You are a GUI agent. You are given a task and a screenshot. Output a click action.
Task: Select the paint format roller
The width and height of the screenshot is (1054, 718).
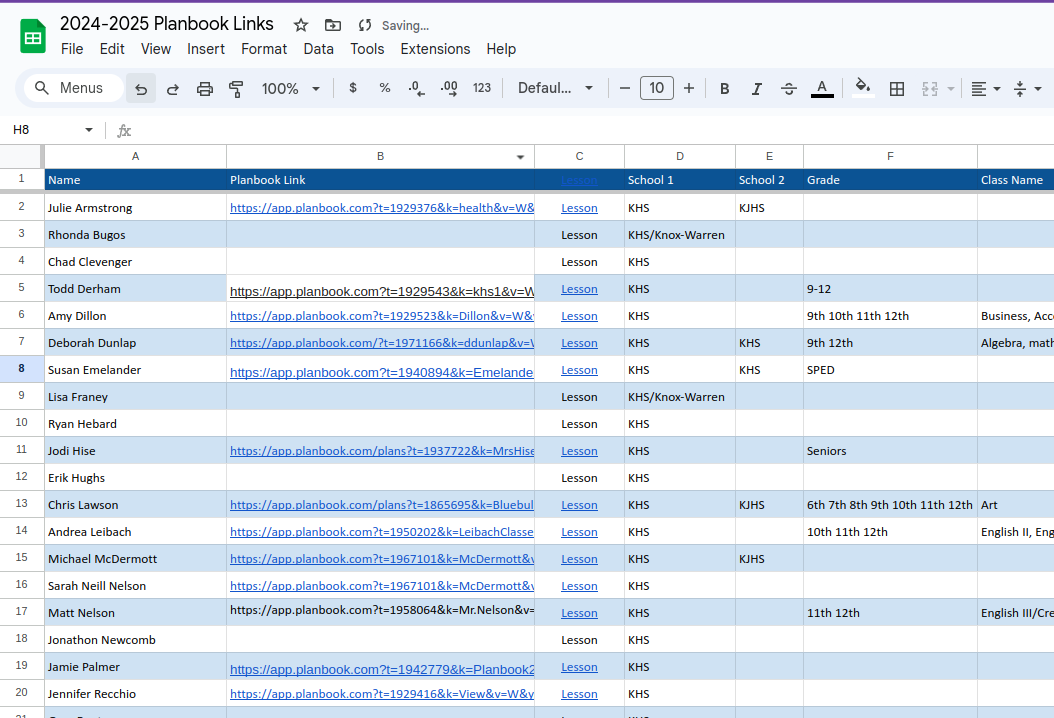(x=237, y=88)
